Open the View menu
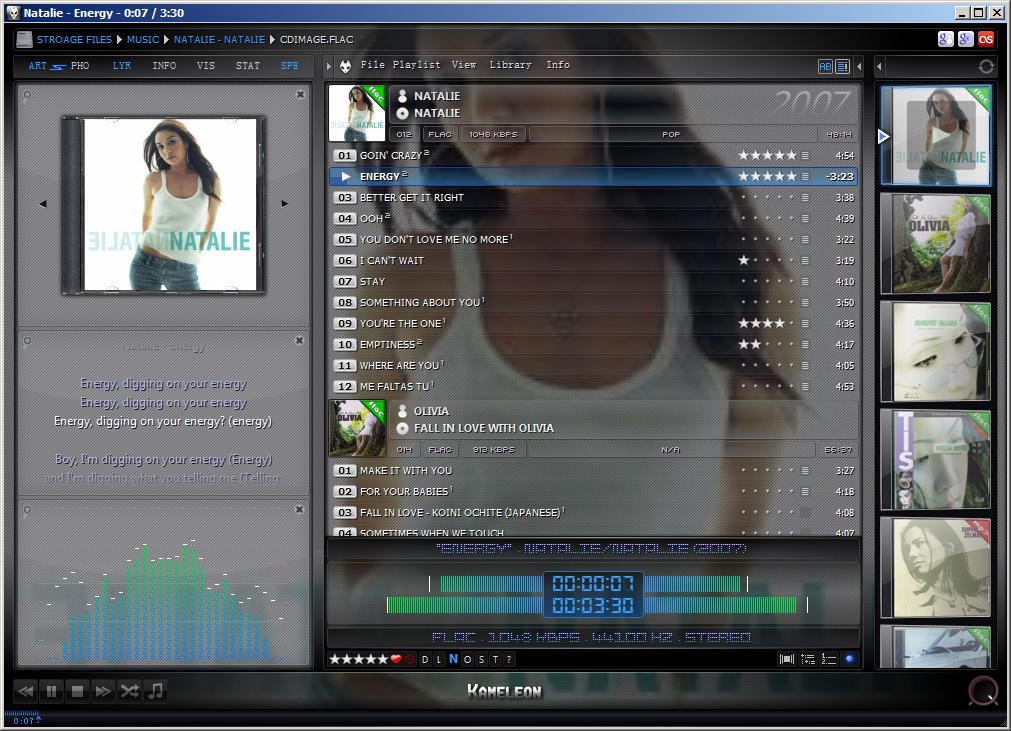The height and width of the screenshot is (731, 1011). coord(464,65)
